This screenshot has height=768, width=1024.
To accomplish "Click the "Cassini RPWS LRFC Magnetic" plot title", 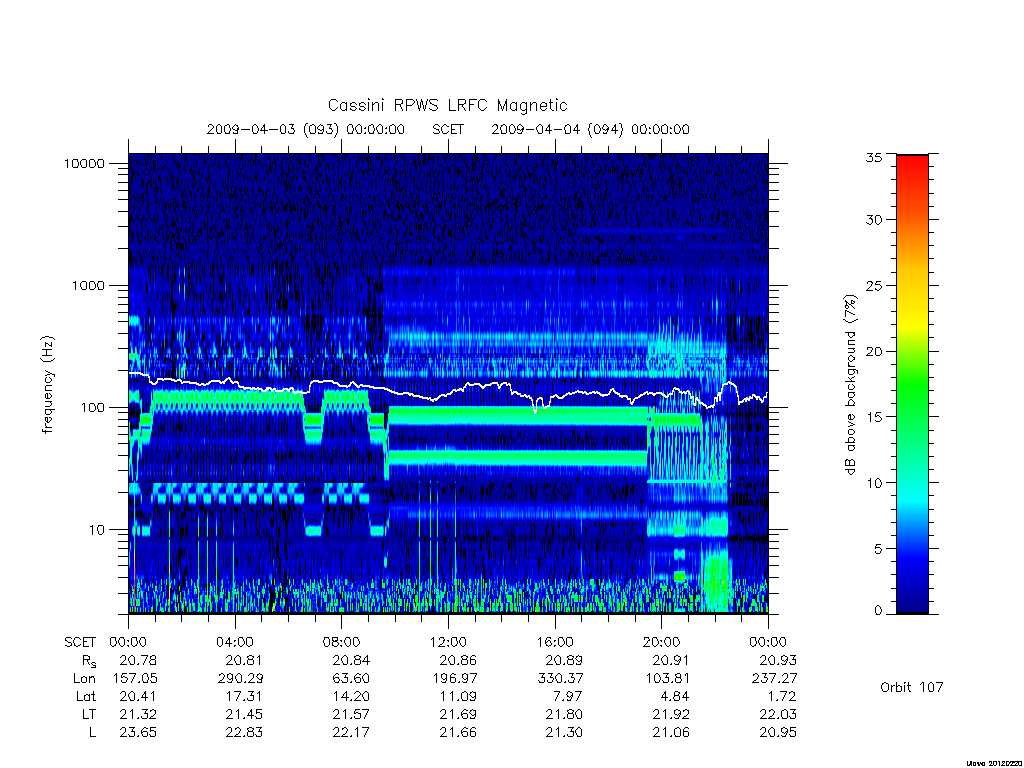I will click(x=447, y=106).
